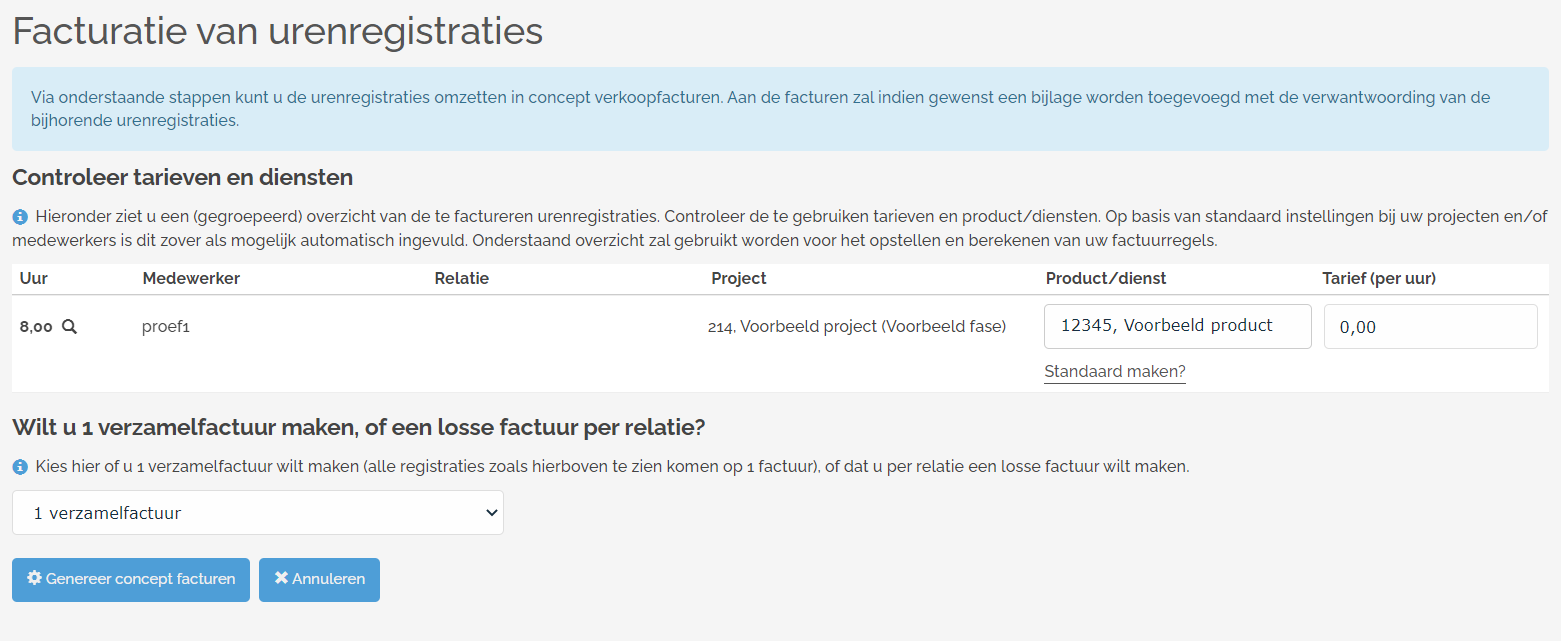This screenshot has width=1561, height=641.
Task: Click the magnifier icon next to 8,00
Action: point(69,326)
